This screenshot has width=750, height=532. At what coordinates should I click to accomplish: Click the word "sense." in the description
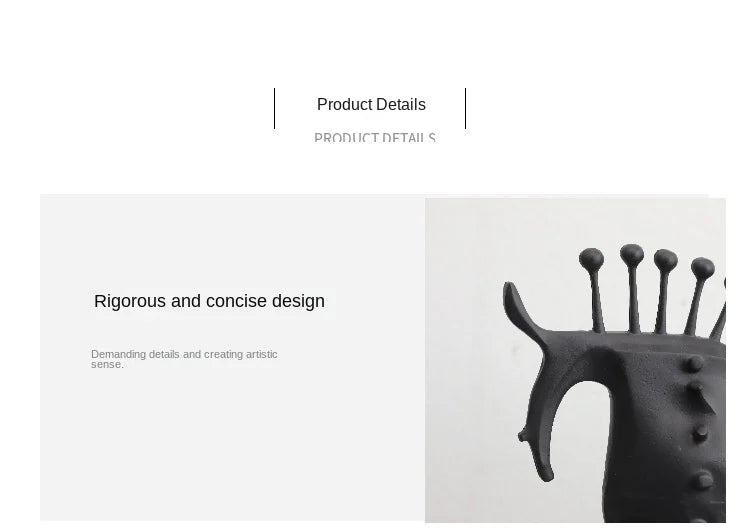(108, 365)
